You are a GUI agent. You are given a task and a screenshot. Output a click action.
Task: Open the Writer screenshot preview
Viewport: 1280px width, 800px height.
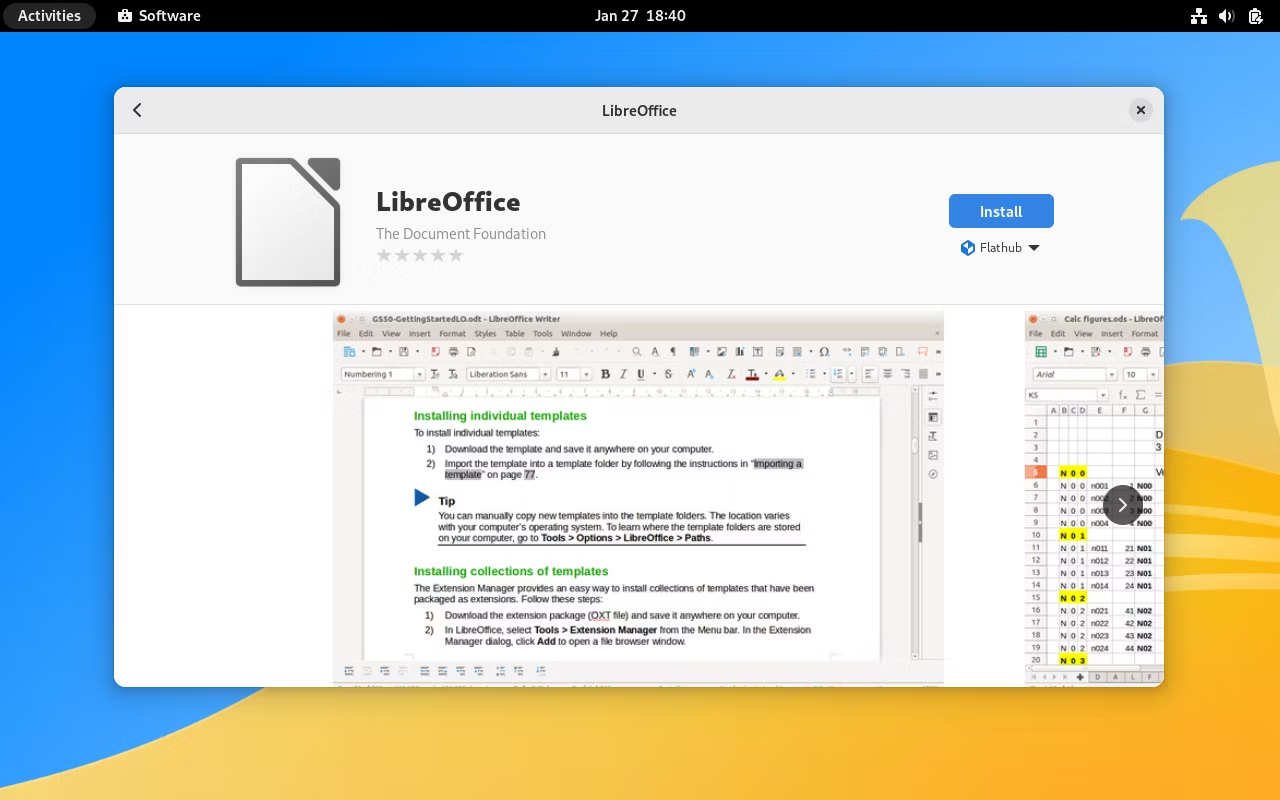(638, 499)
